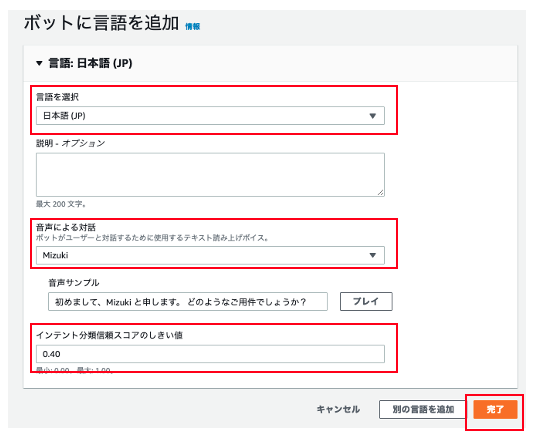
Task: Play the voice sample with プレイ button
Action: coord(366,301)
